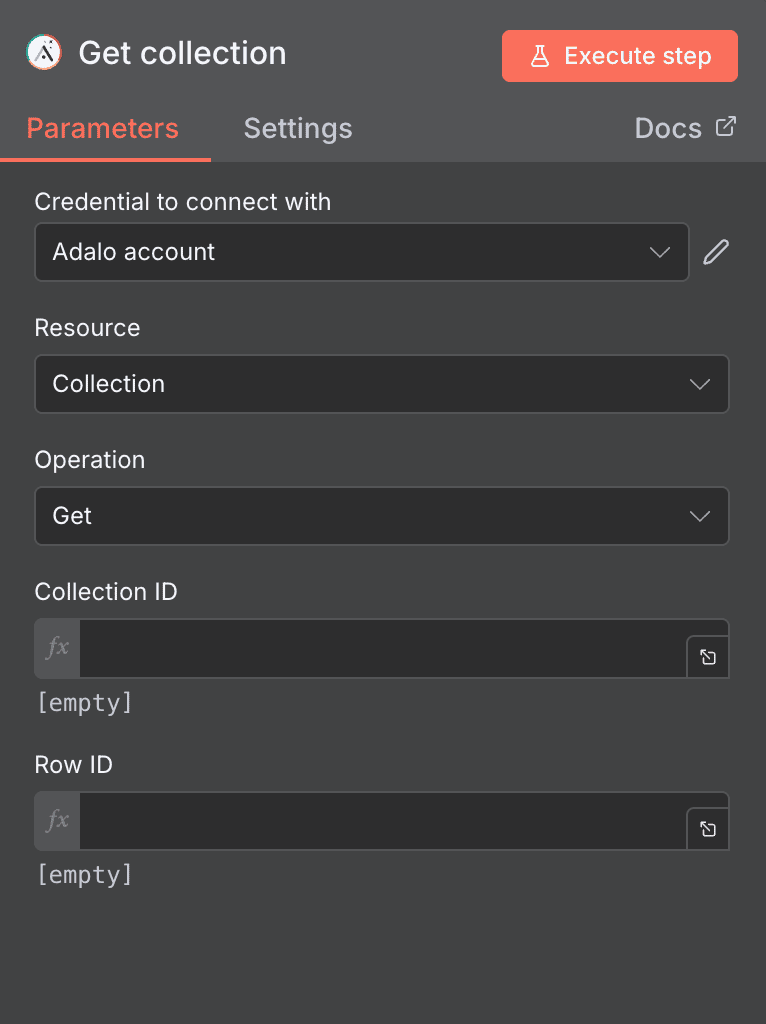The image size is (766, 1024).
Task: Click the chevron on the Adalo account selector
Action: click(659, 252)
